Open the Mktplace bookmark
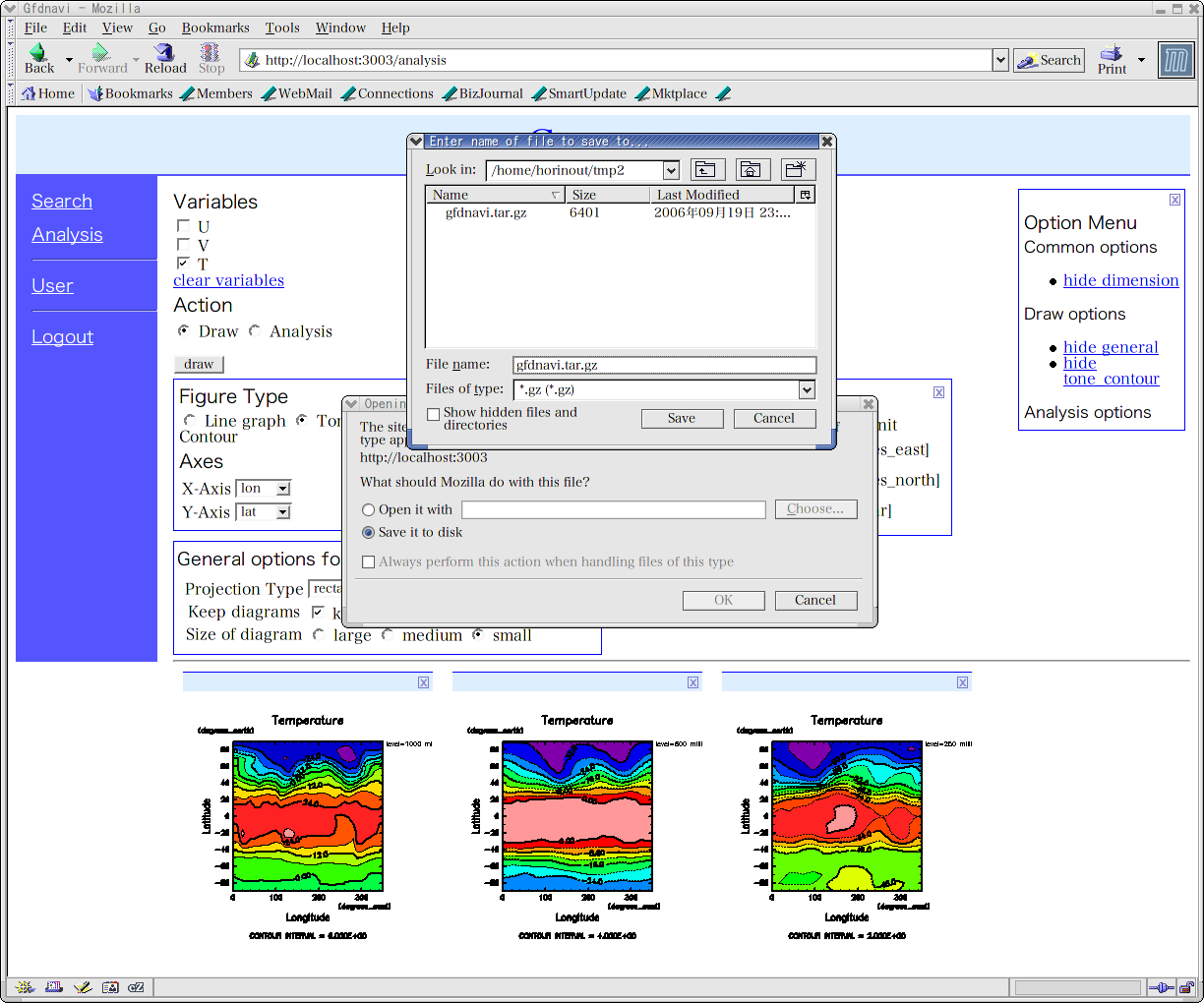The image size is (1204, 1003). [x=671, y=93]
